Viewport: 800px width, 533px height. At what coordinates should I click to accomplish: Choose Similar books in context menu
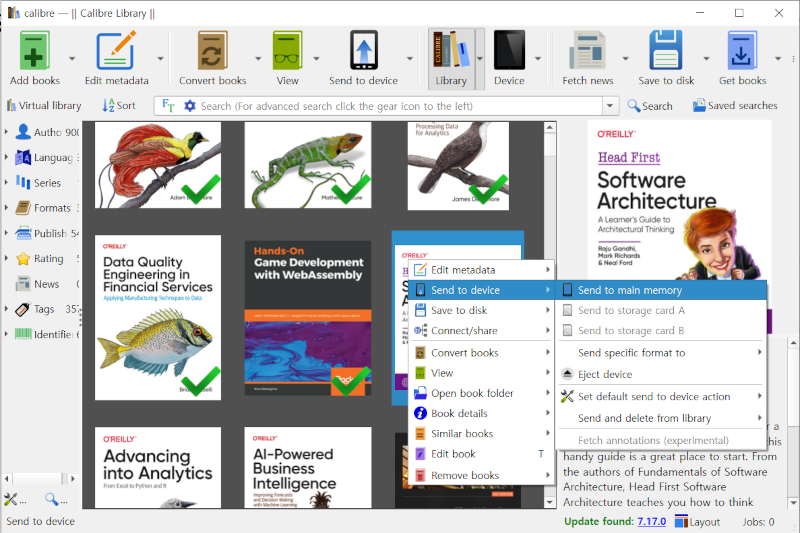click(482, 434)
